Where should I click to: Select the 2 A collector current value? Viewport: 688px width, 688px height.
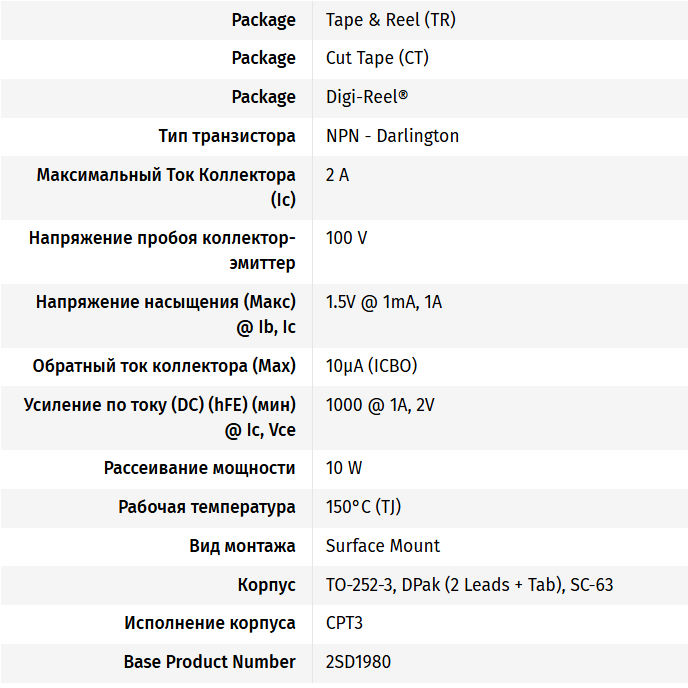[338, 175]
